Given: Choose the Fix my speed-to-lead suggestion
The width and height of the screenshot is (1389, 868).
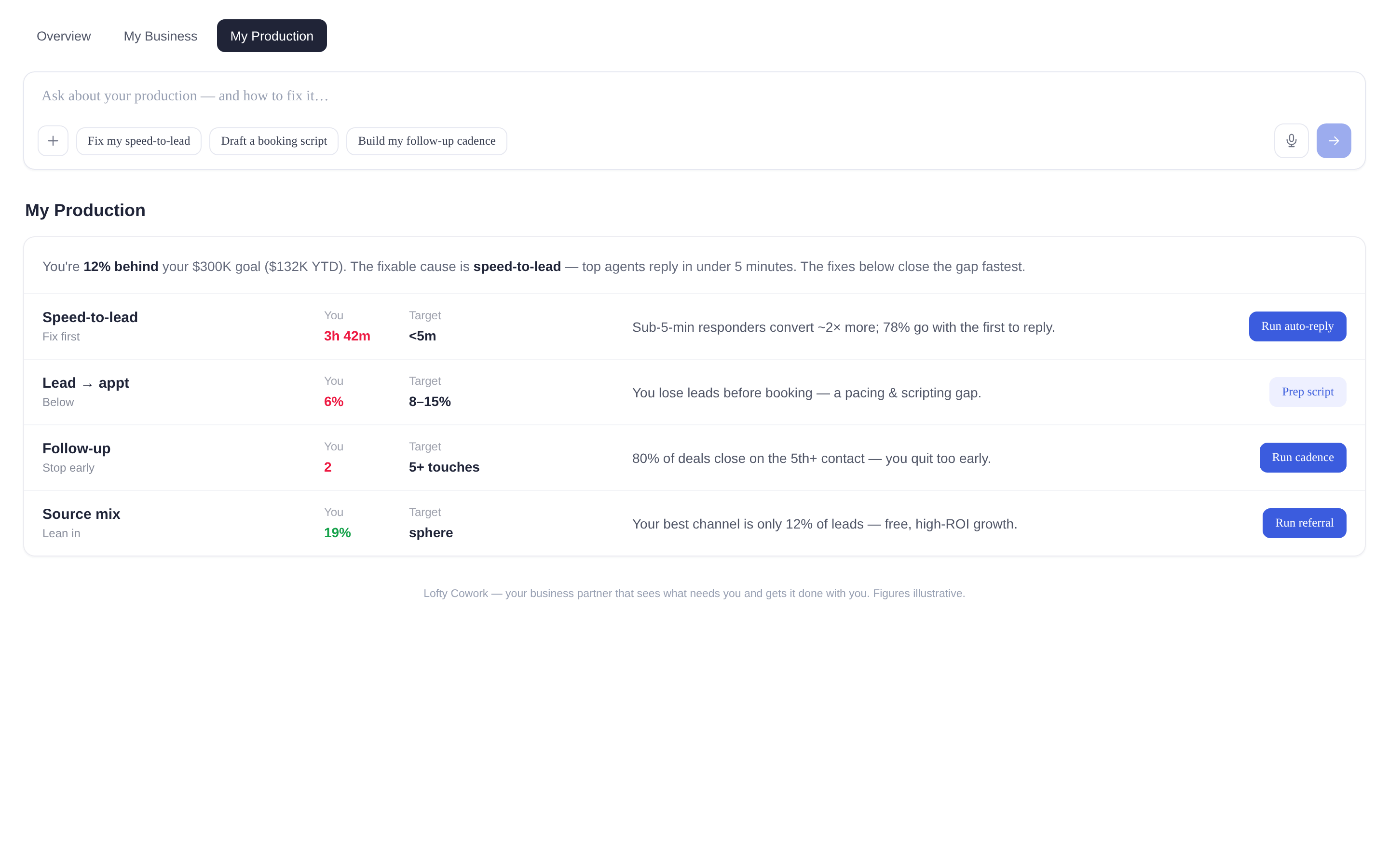Looking at the screenshot, I should pyautogui.click(x=139, y=141).
